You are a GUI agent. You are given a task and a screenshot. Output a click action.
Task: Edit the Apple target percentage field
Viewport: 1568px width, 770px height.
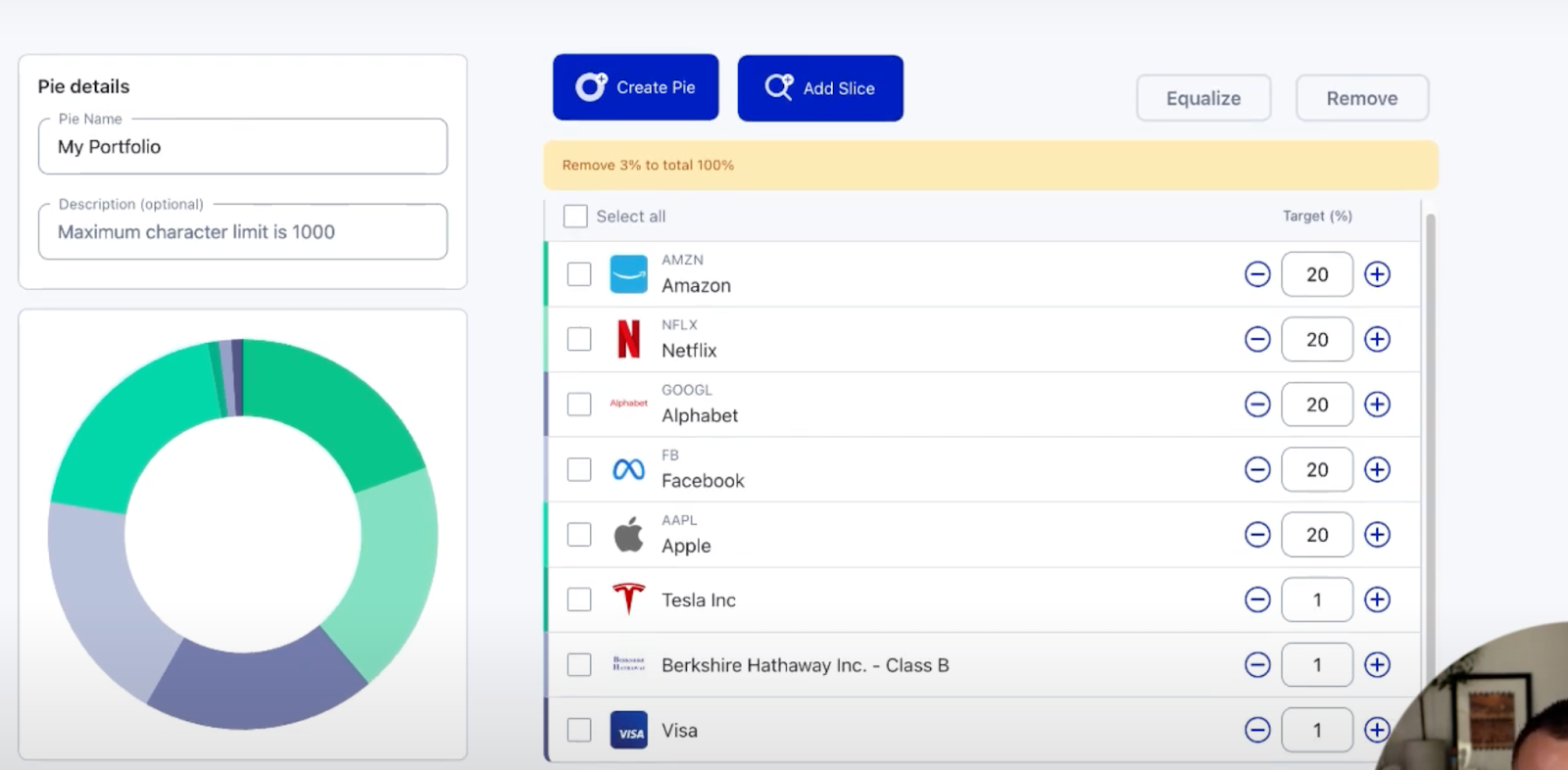click(x=1317, y=534)
